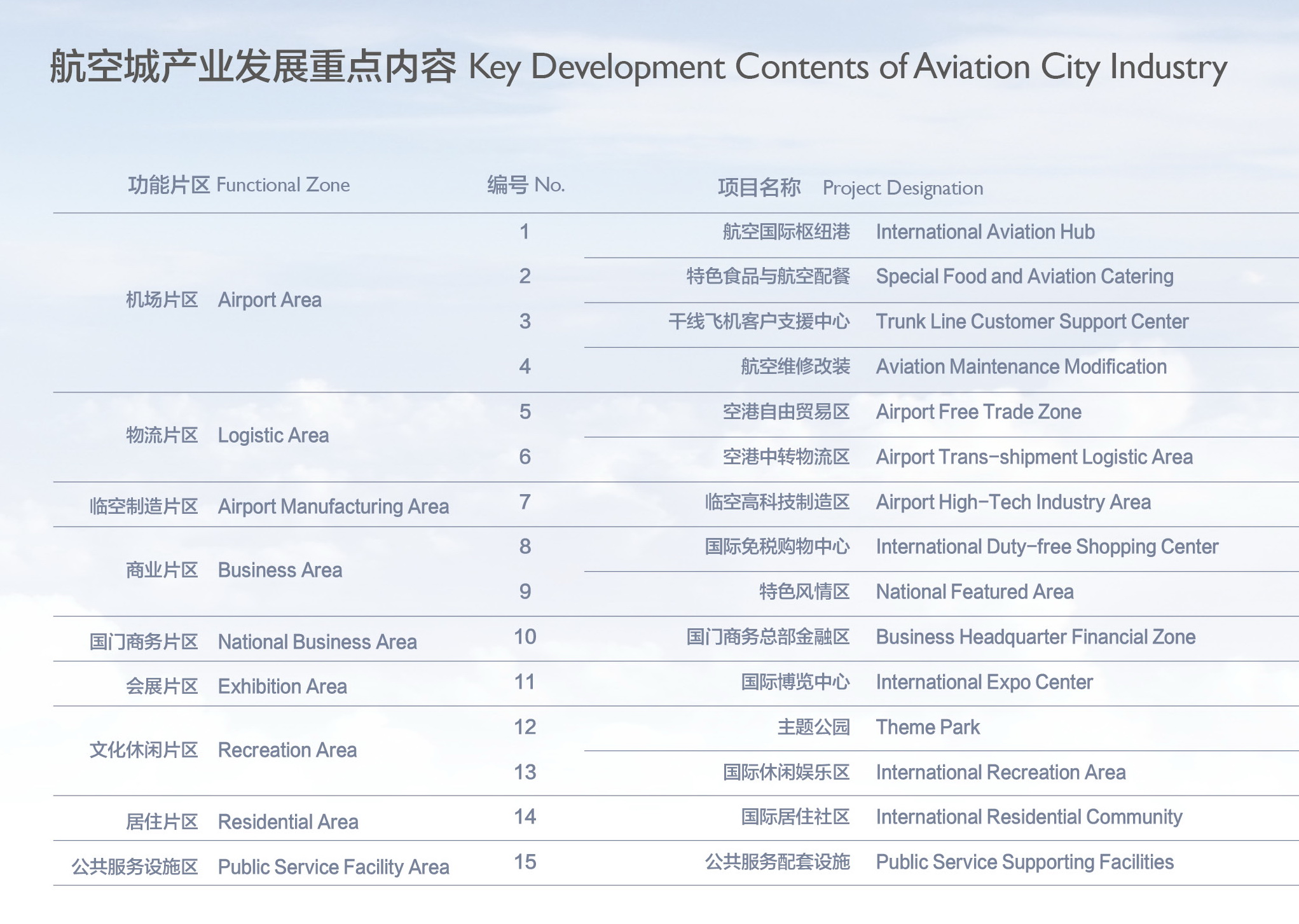This screenshot has height=924, width=1299.
Task: Click 'Public Service Supporting Facilities'
Action: tap(1024, 862)
